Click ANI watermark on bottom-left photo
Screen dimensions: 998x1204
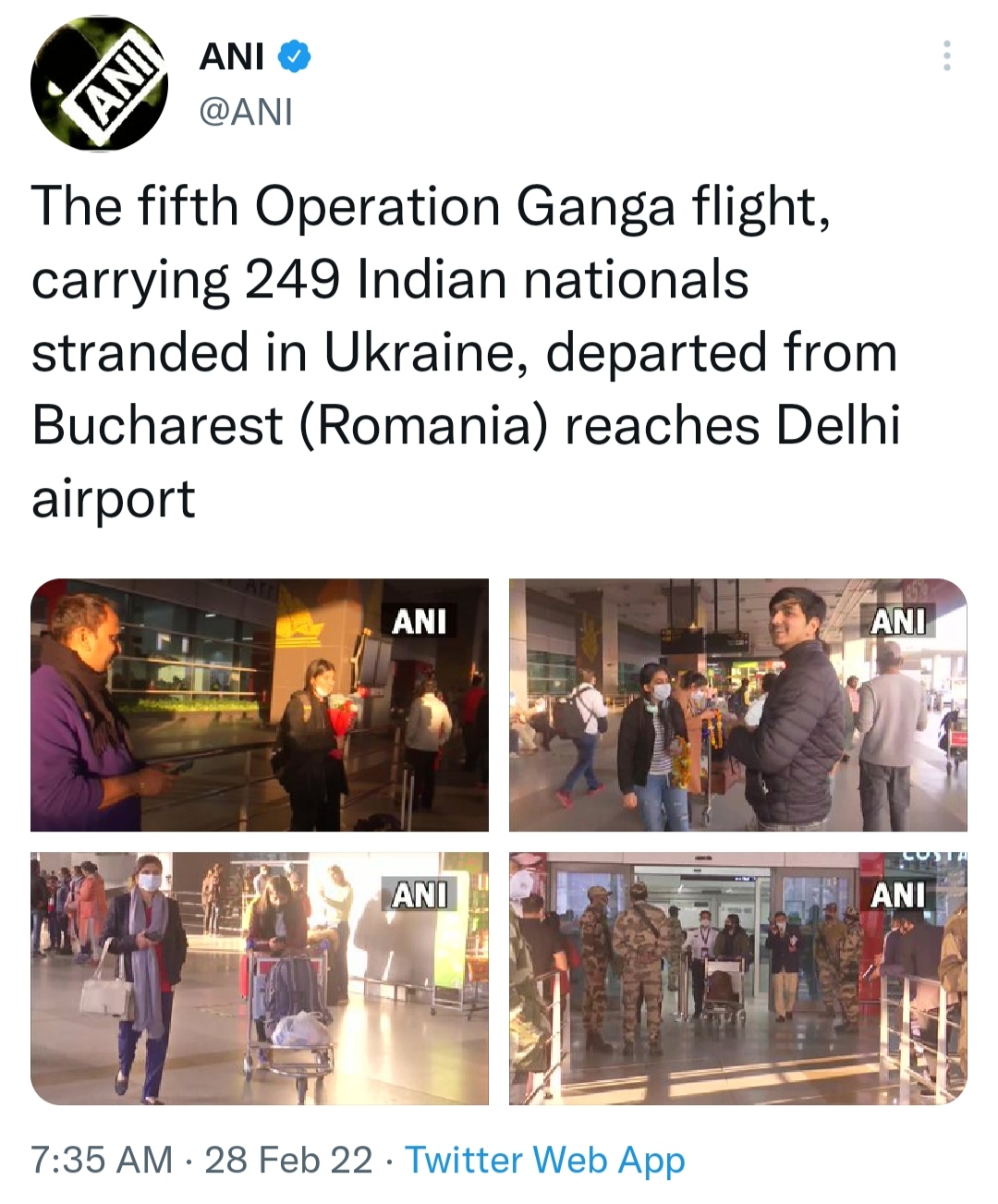420,894
